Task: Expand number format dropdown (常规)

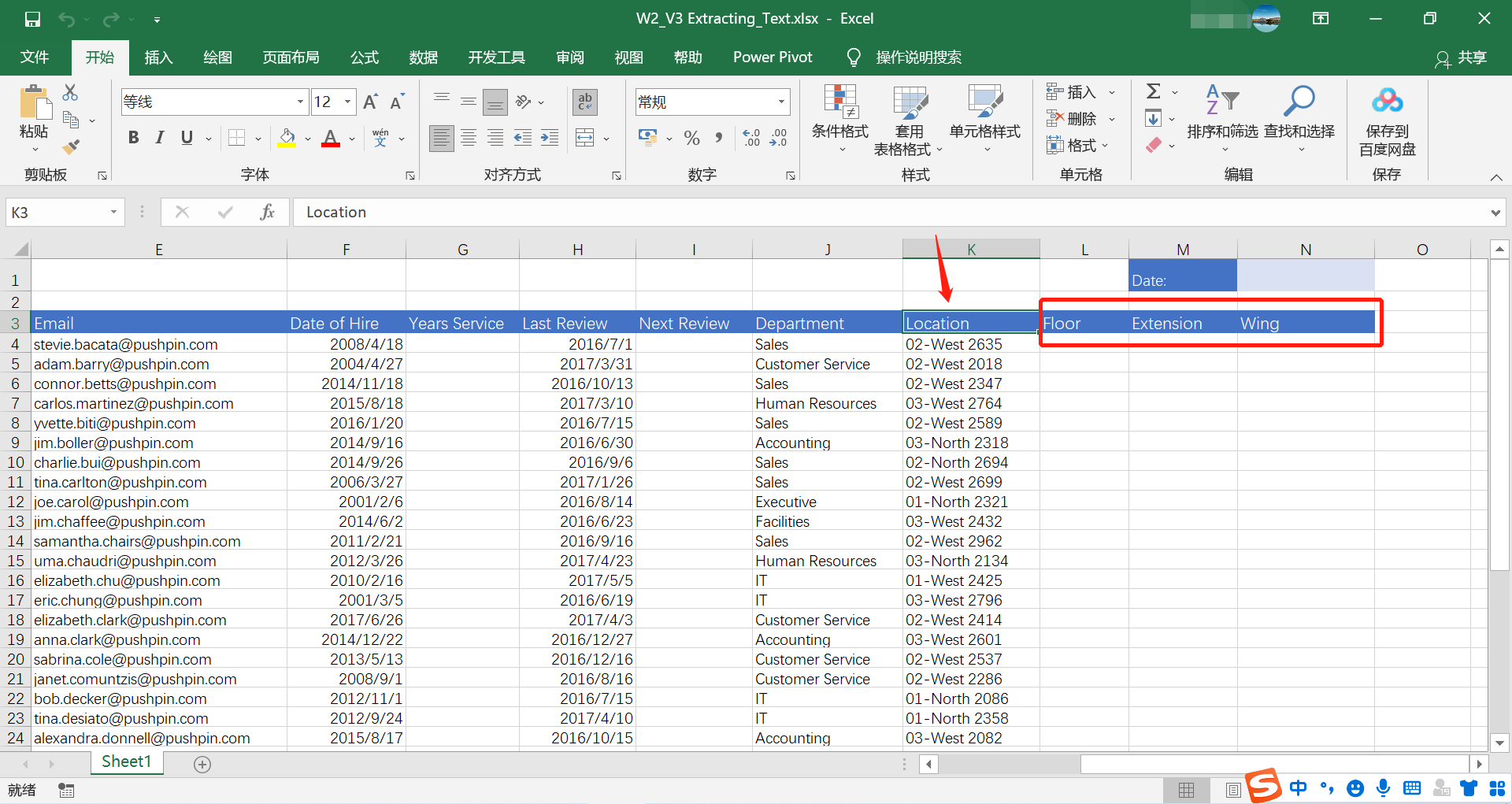Action: pyautogui.click(x=781, y=102)
